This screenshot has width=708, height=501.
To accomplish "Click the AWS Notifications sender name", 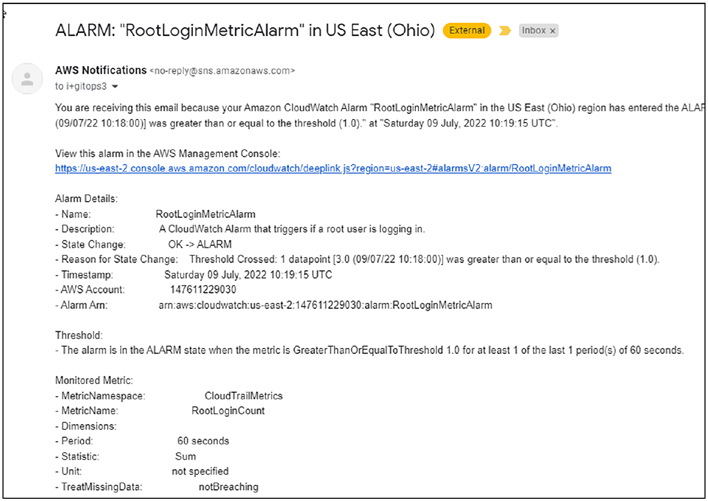I will pos(101,70).
